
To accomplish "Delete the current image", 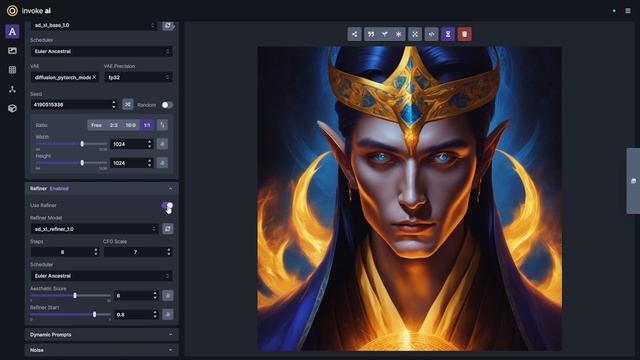I will tap(464, 34).
